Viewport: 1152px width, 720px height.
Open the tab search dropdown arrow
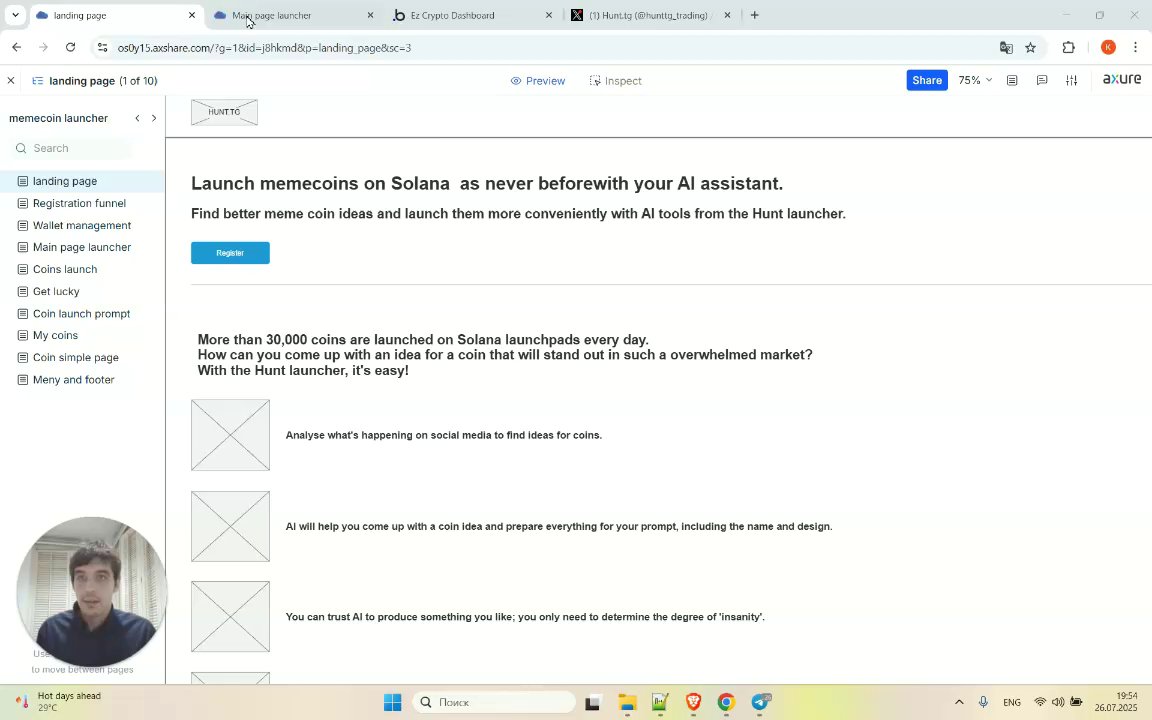coord(15,15)
